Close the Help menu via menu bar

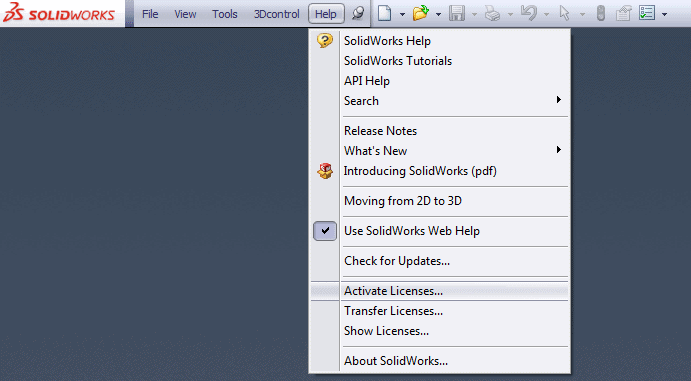click(x=326, y=14)
